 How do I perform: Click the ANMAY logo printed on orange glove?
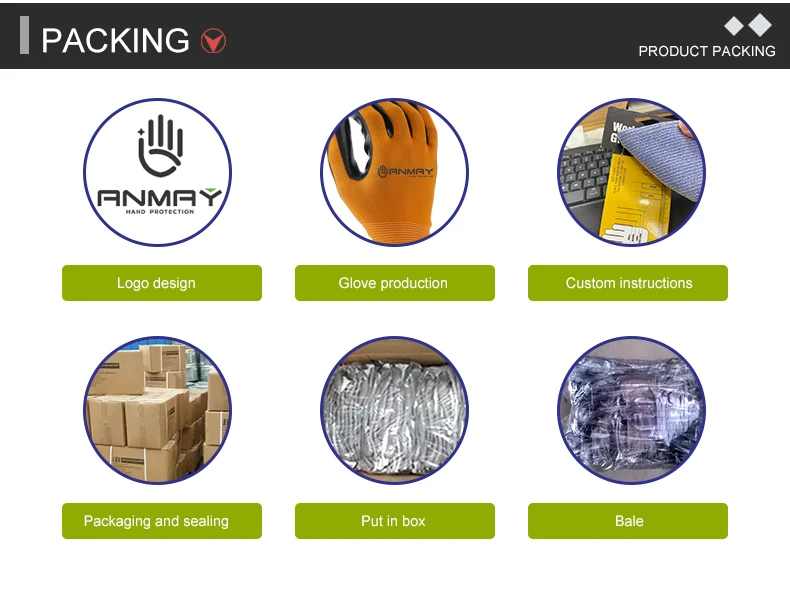tap(406, 171)
